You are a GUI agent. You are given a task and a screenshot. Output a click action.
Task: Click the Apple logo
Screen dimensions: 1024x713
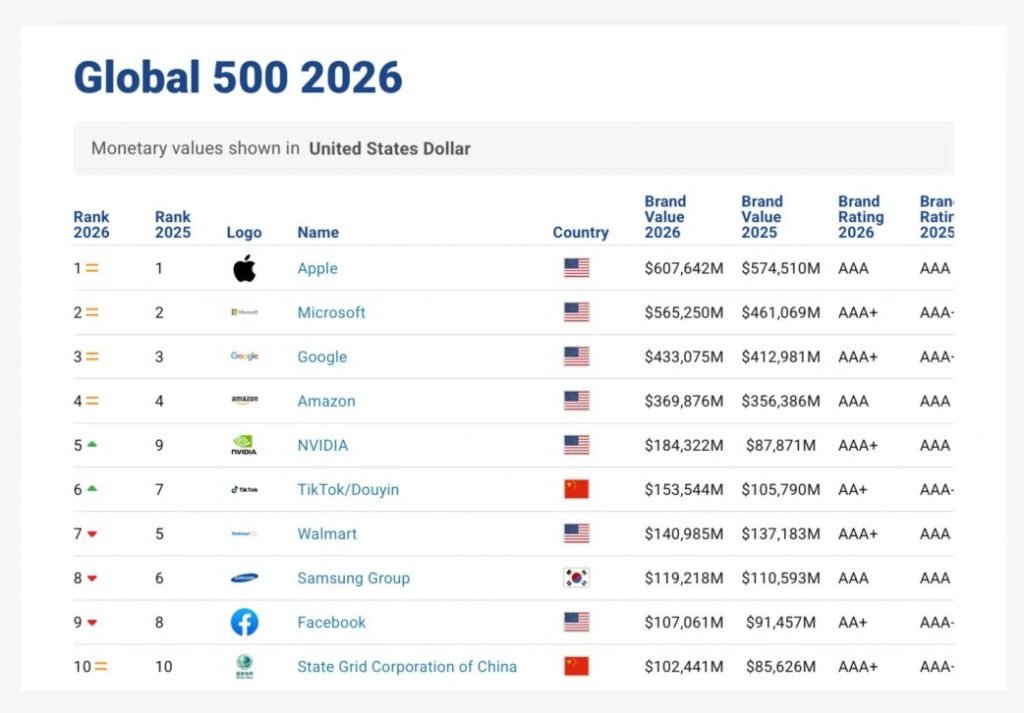pyautogui.click(x=243, y=268)
